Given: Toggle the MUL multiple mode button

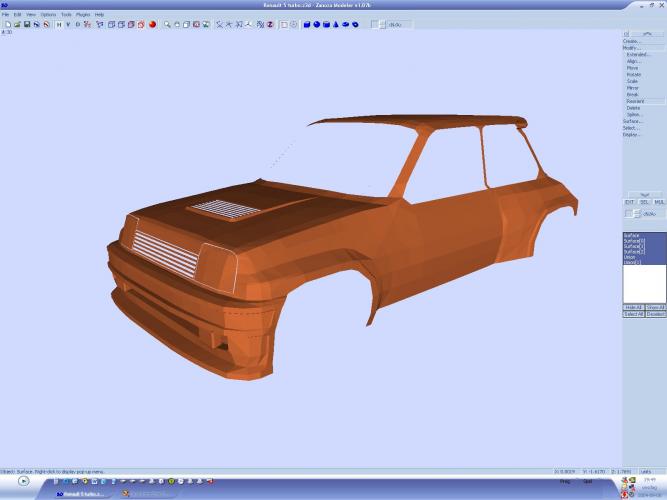Looking at the screenshot, I should click(658, 202).
